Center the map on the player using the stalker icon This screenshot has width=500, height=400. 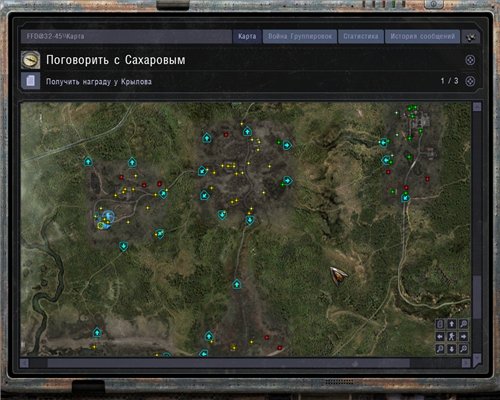(x=451, y=336)
